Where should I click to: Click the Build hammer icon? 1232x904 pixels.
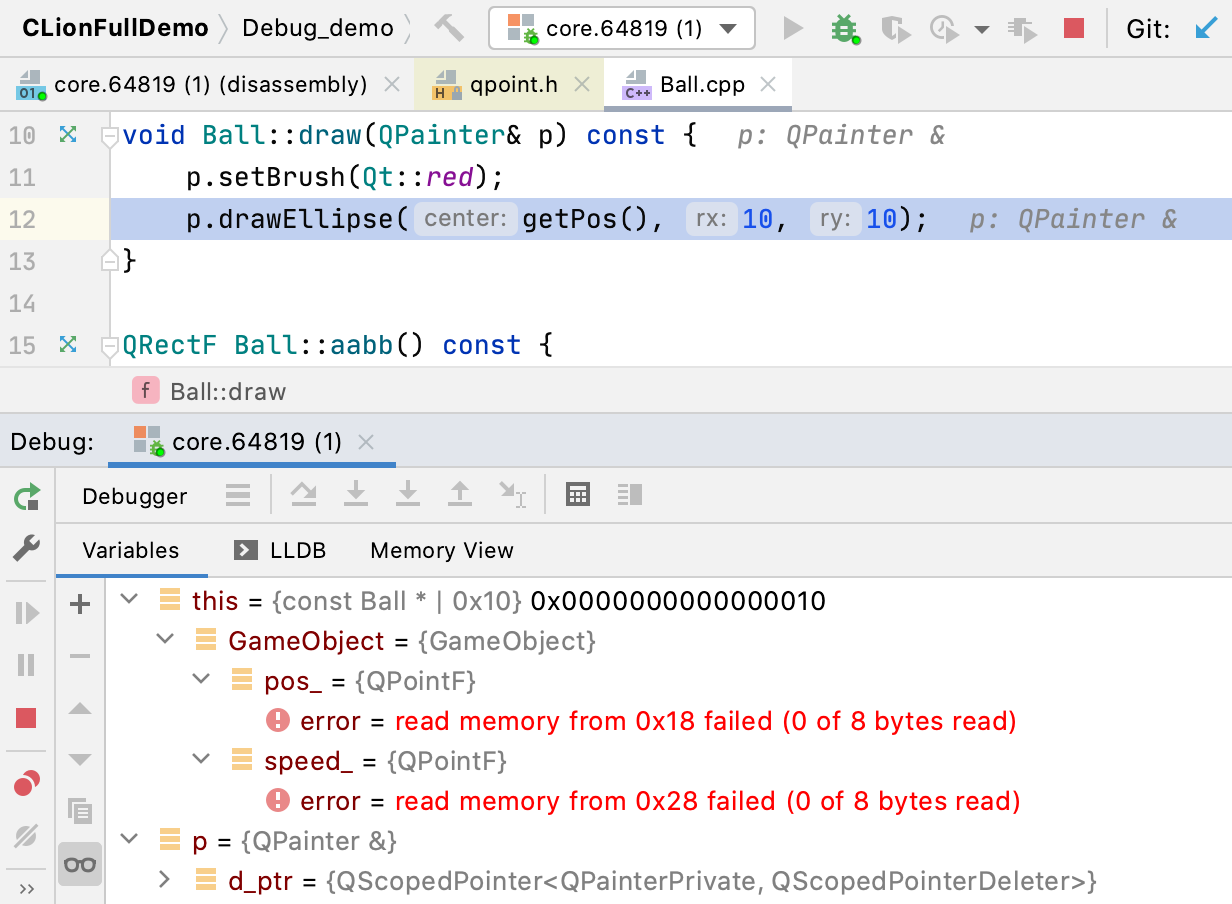click(x=449, y=28)
